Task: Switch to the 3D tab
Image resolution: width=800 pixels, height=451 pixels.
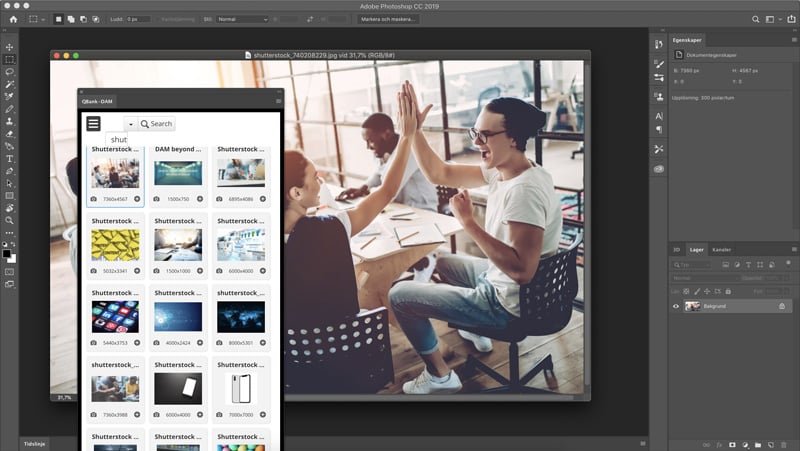Action: [677, 249]
